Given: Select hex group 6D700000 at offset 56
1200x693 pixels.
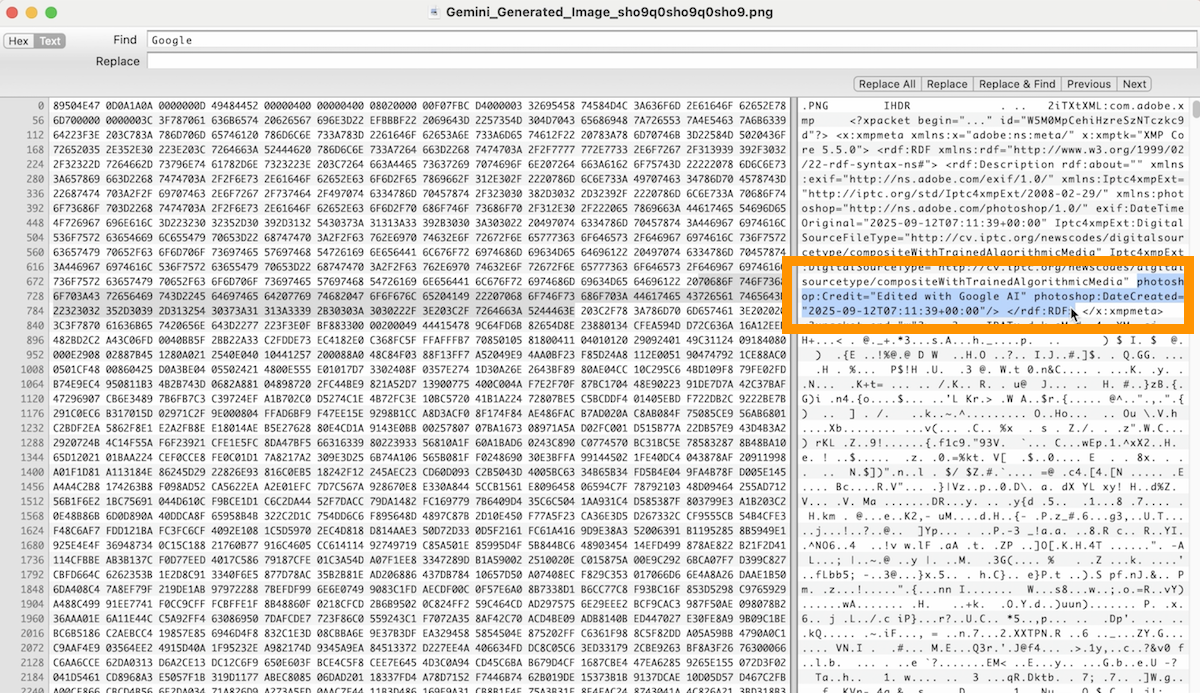Looking at the screenshot, I should click(x=77, y=118).
